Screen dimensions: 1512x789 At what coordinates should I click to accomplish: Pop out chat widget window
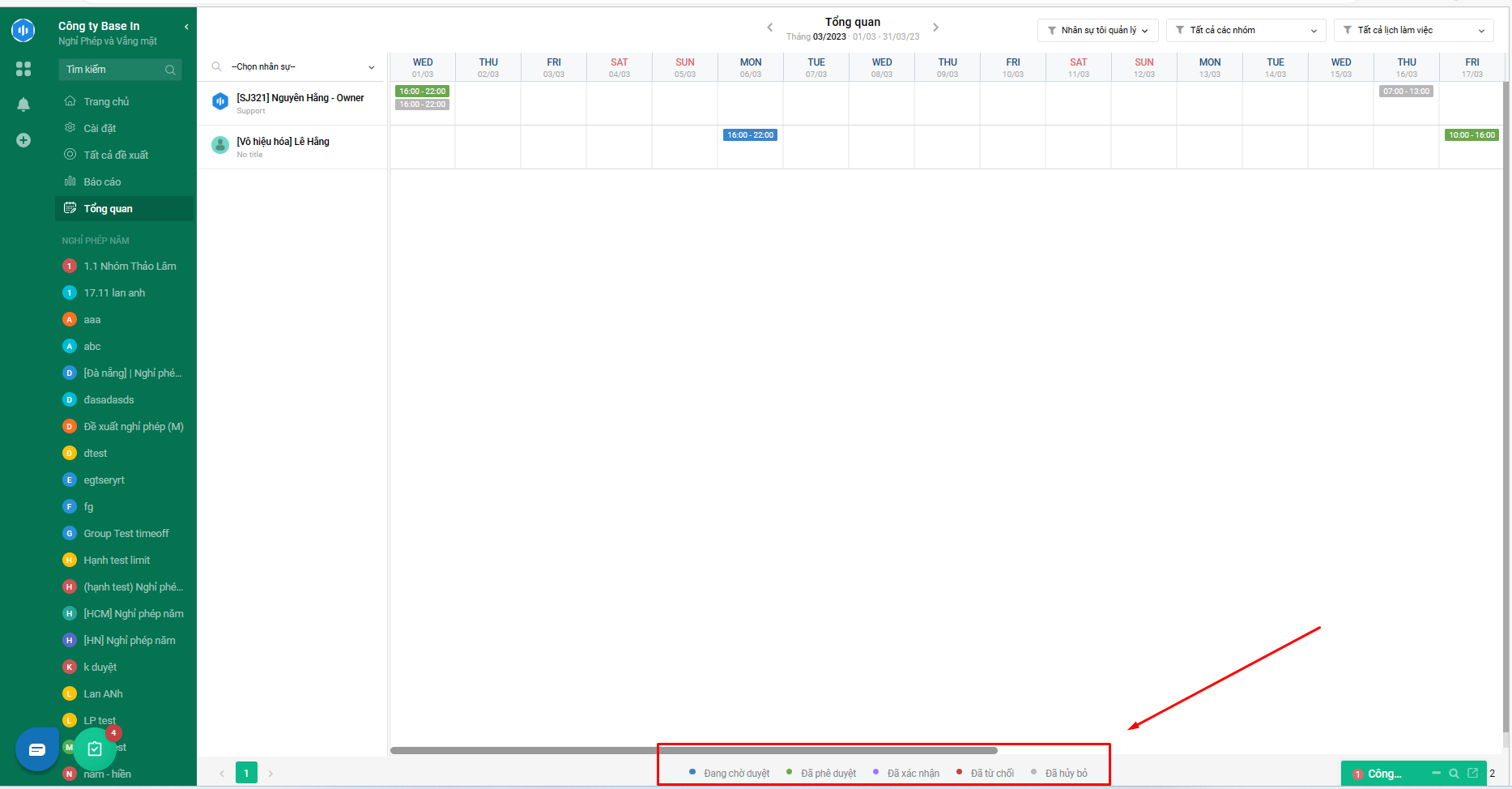pyautogui.click(x=1473, y=774)
